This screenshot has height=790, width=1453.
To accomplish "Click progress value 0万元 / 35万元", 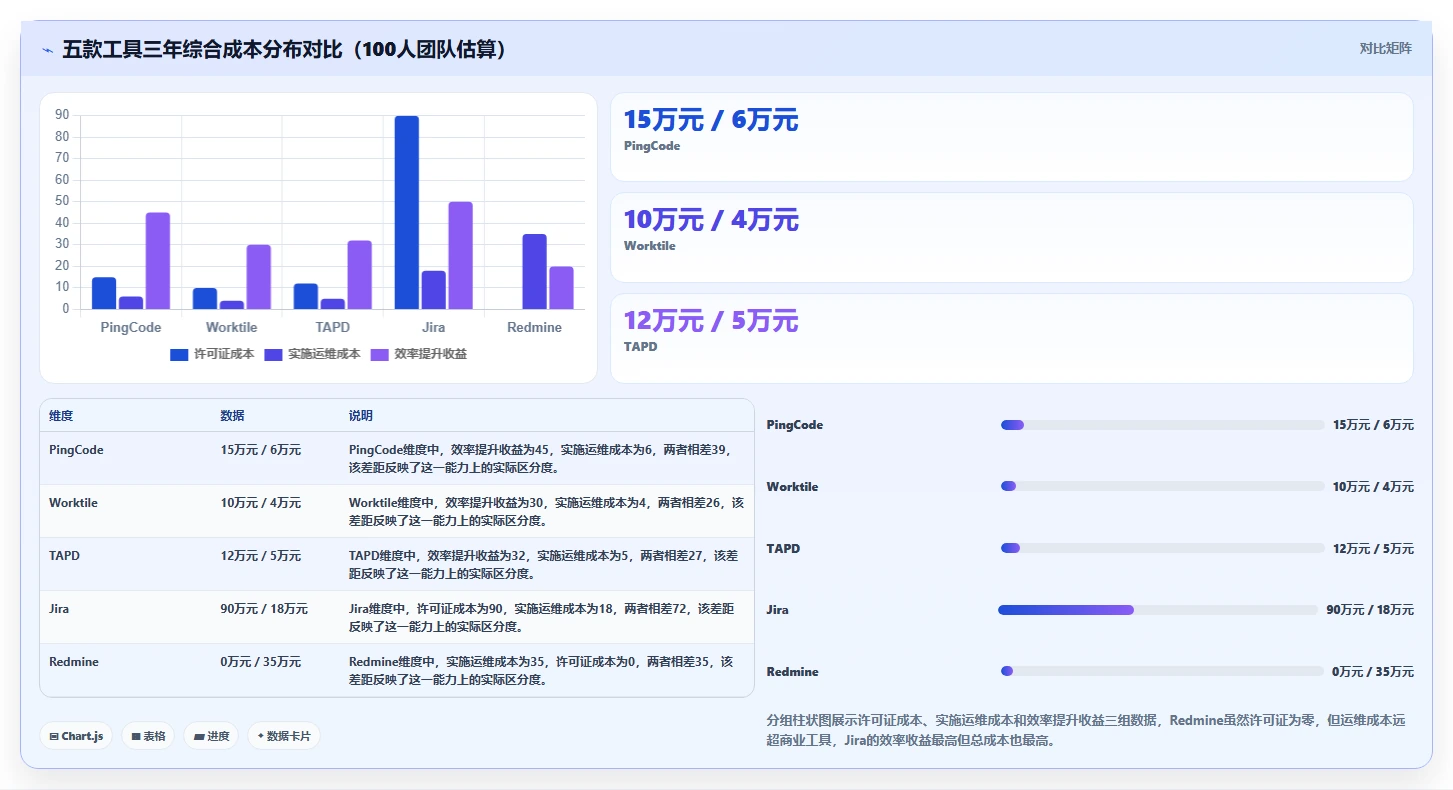I will click(1373, 672).
